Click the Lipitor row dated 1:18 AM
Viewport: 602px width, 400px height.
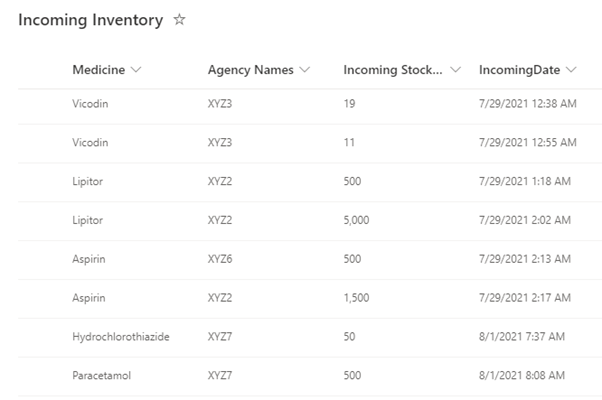click(88, 181)
